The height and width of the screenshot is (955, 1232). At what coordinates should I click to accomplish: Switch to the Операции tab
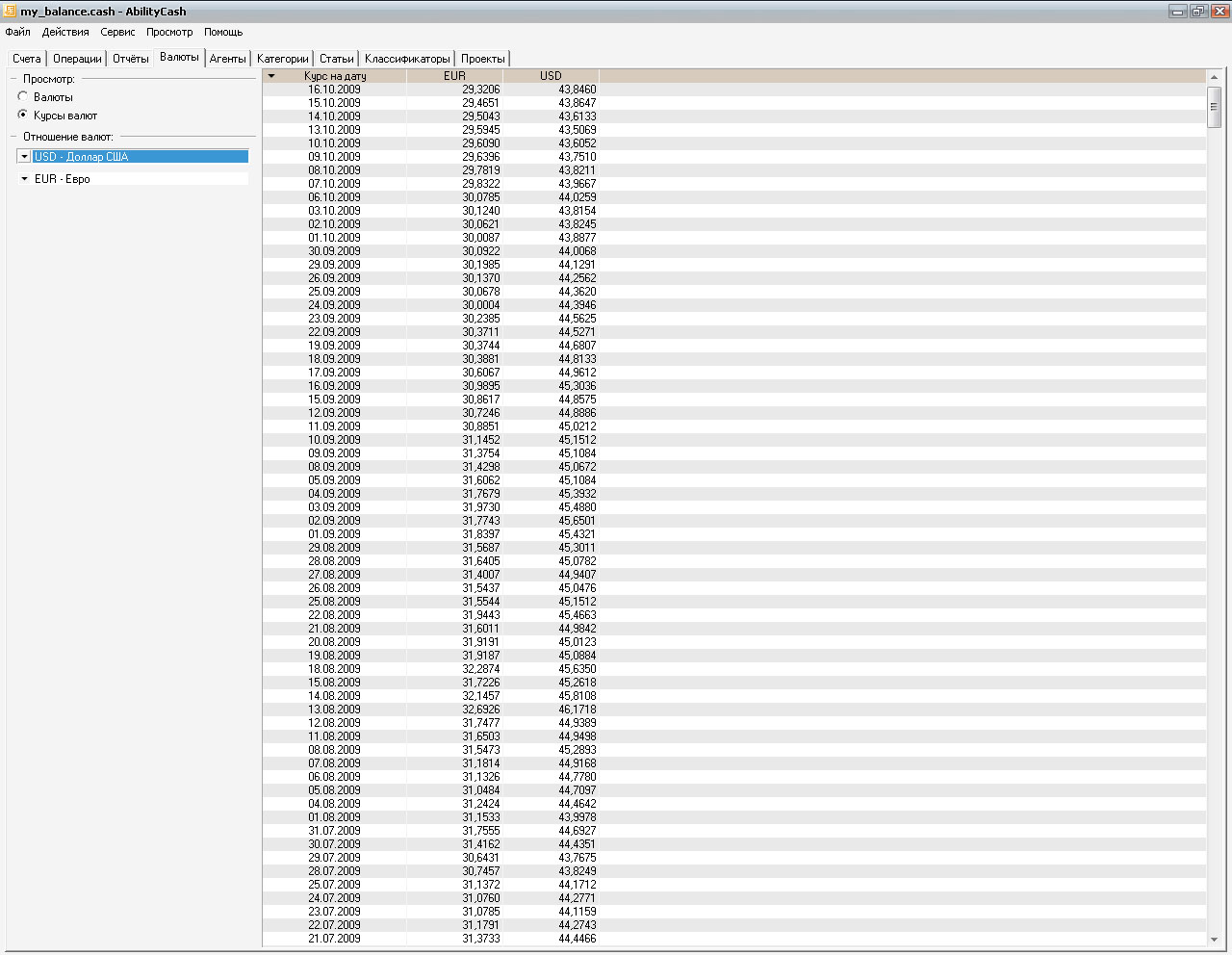(x=77, y=59)
